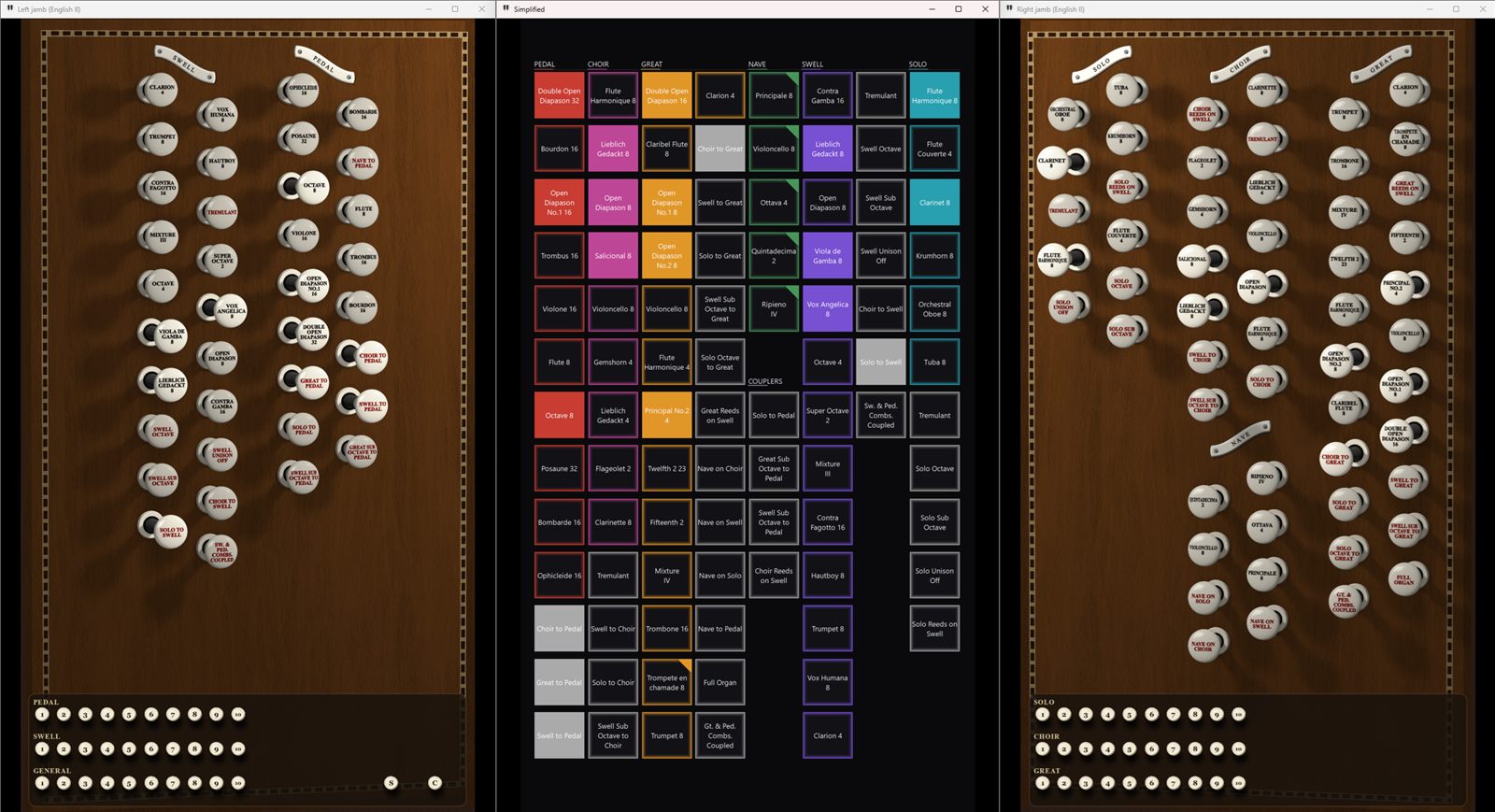Image resolution: width=1495 pixels, height=812 pixels.
Task: Push General piston 5 on the left jamb
Action: (129, 783)
